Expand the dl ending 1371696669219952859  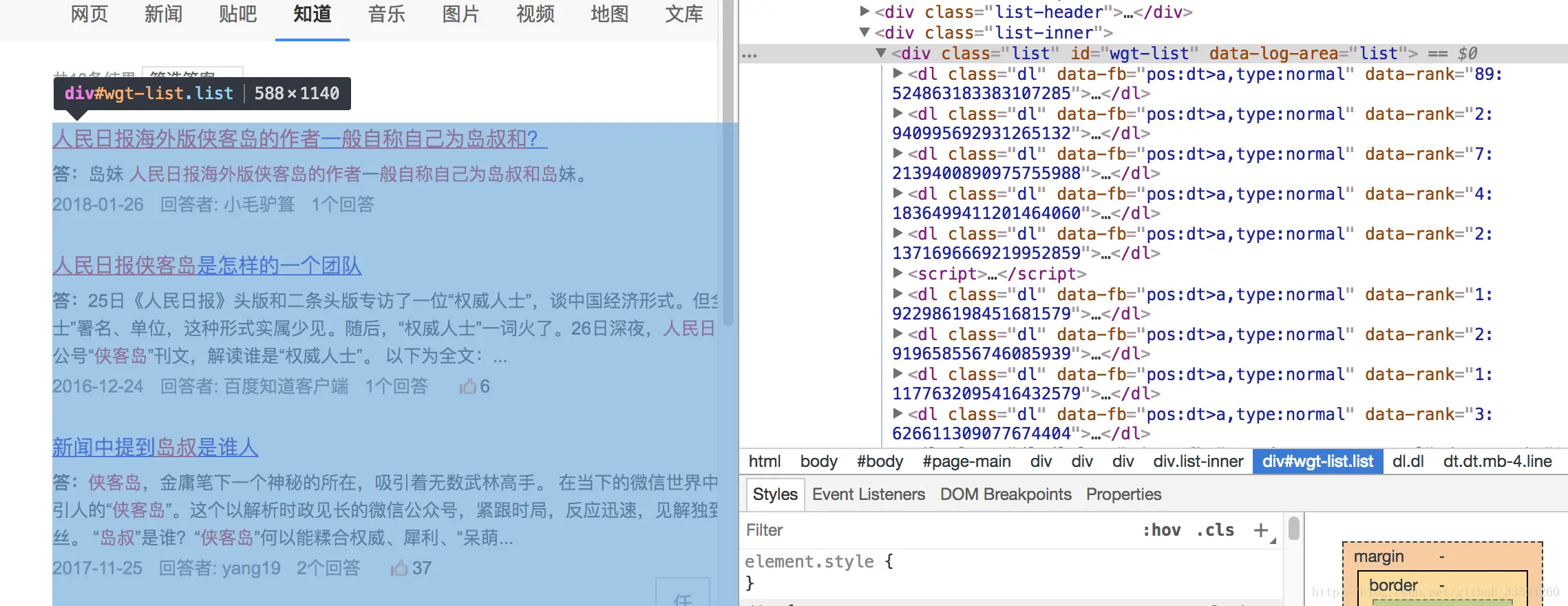point(898,233)
